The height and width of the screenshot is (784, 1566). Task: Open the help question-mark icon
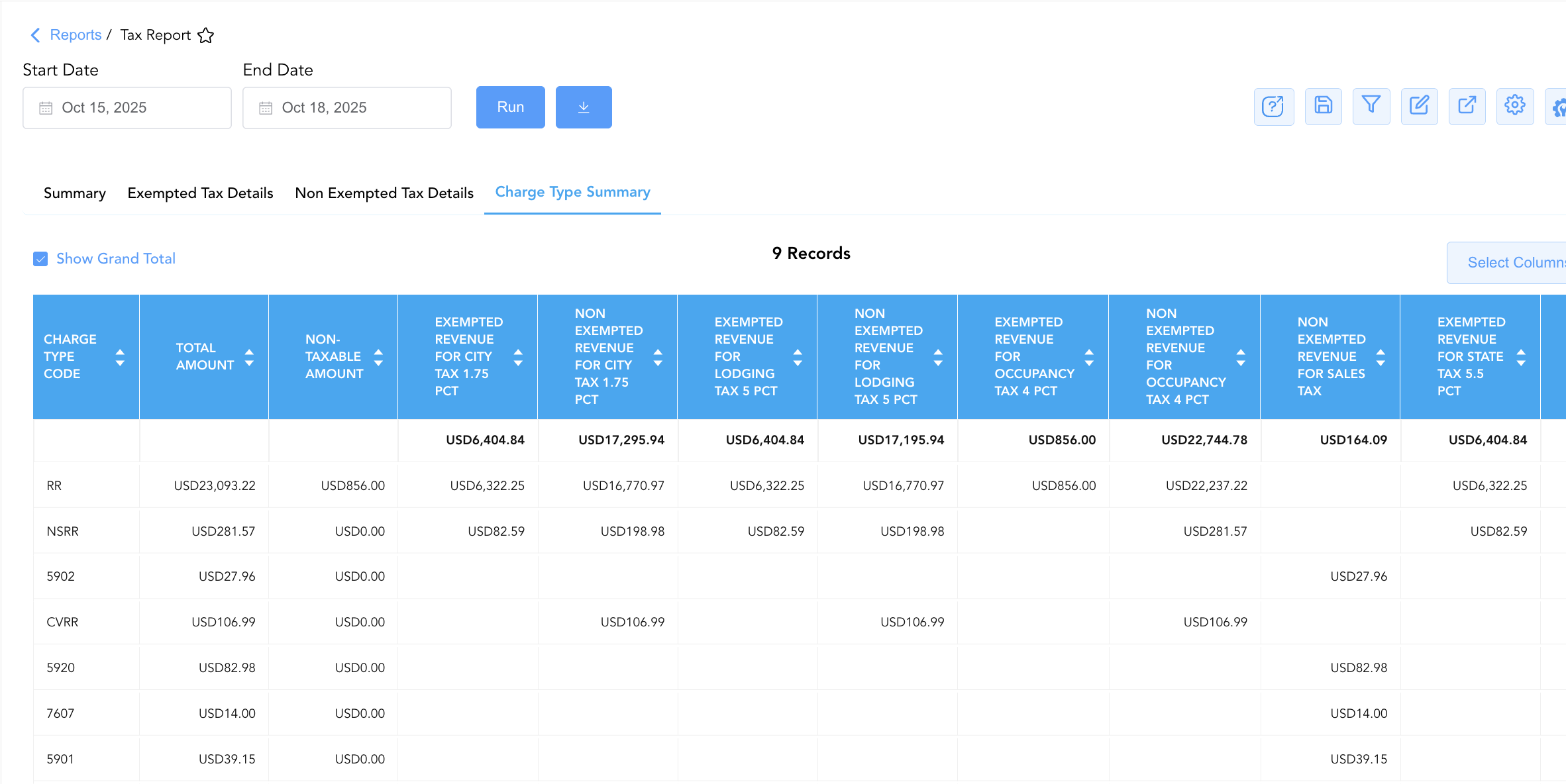1273,106
